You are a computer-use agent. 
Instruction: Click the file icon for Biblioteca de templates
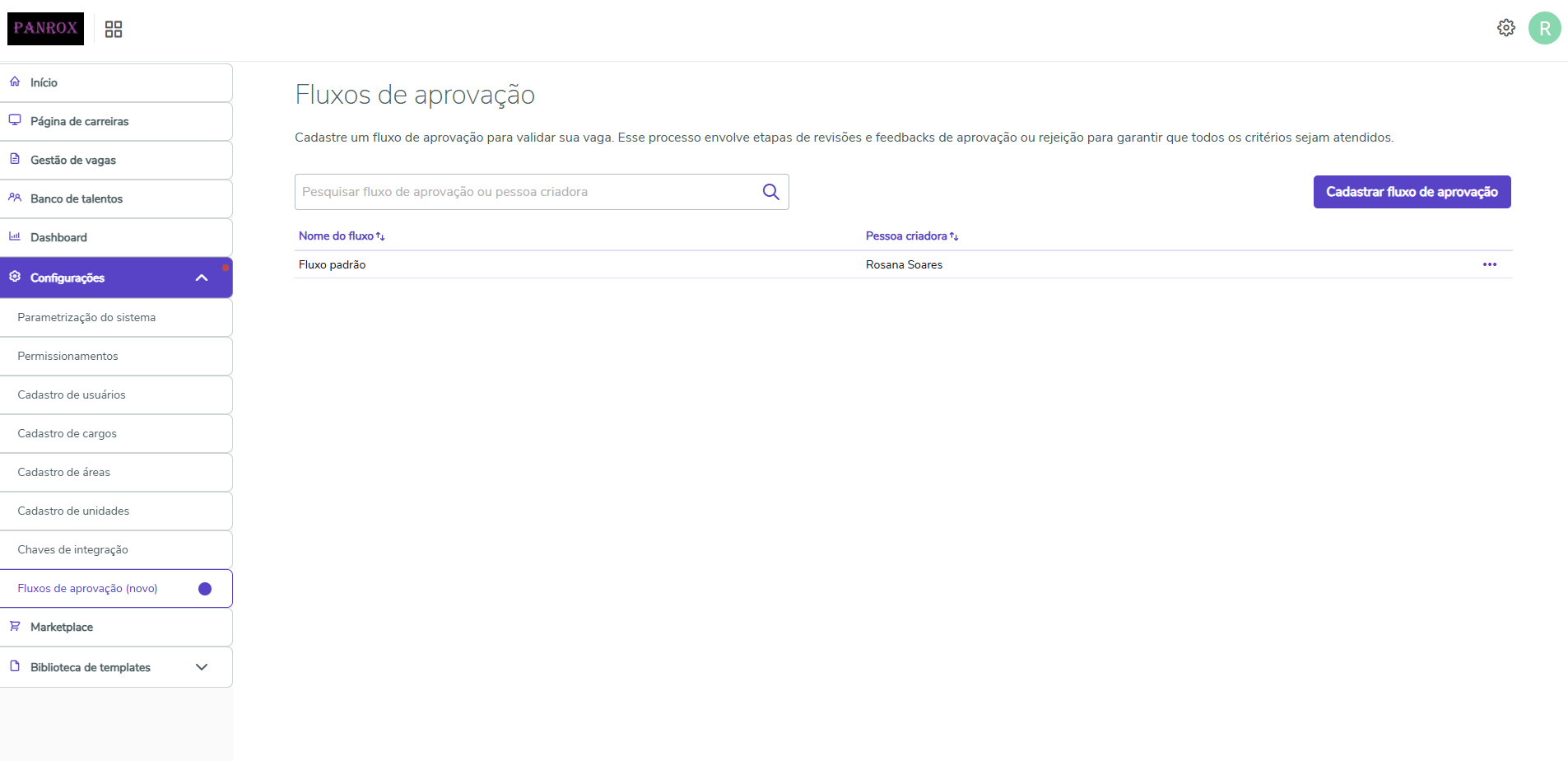click(x=15, y=666)
